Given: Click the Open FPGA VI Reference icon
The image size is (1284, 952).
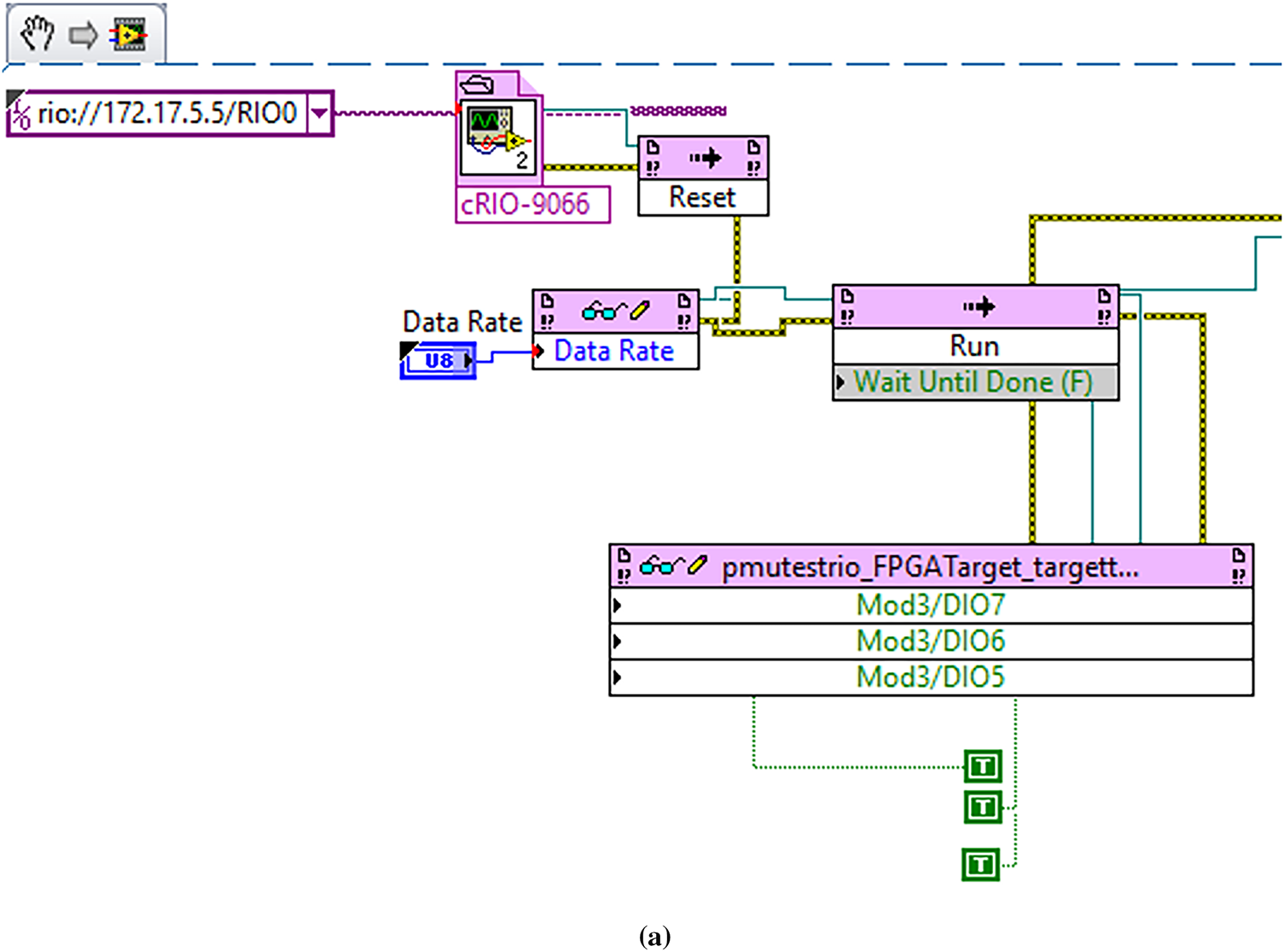Looking at the screenshot, I should (x=498, y=135).
